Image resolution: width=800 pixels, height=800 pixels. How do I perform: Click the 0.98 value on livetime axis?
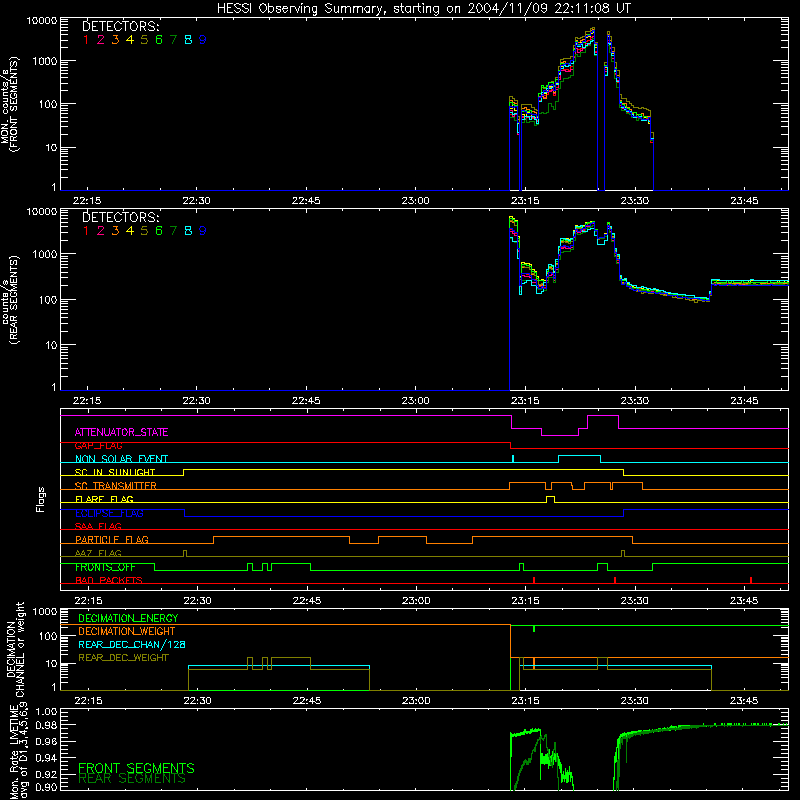coord(46,725)
